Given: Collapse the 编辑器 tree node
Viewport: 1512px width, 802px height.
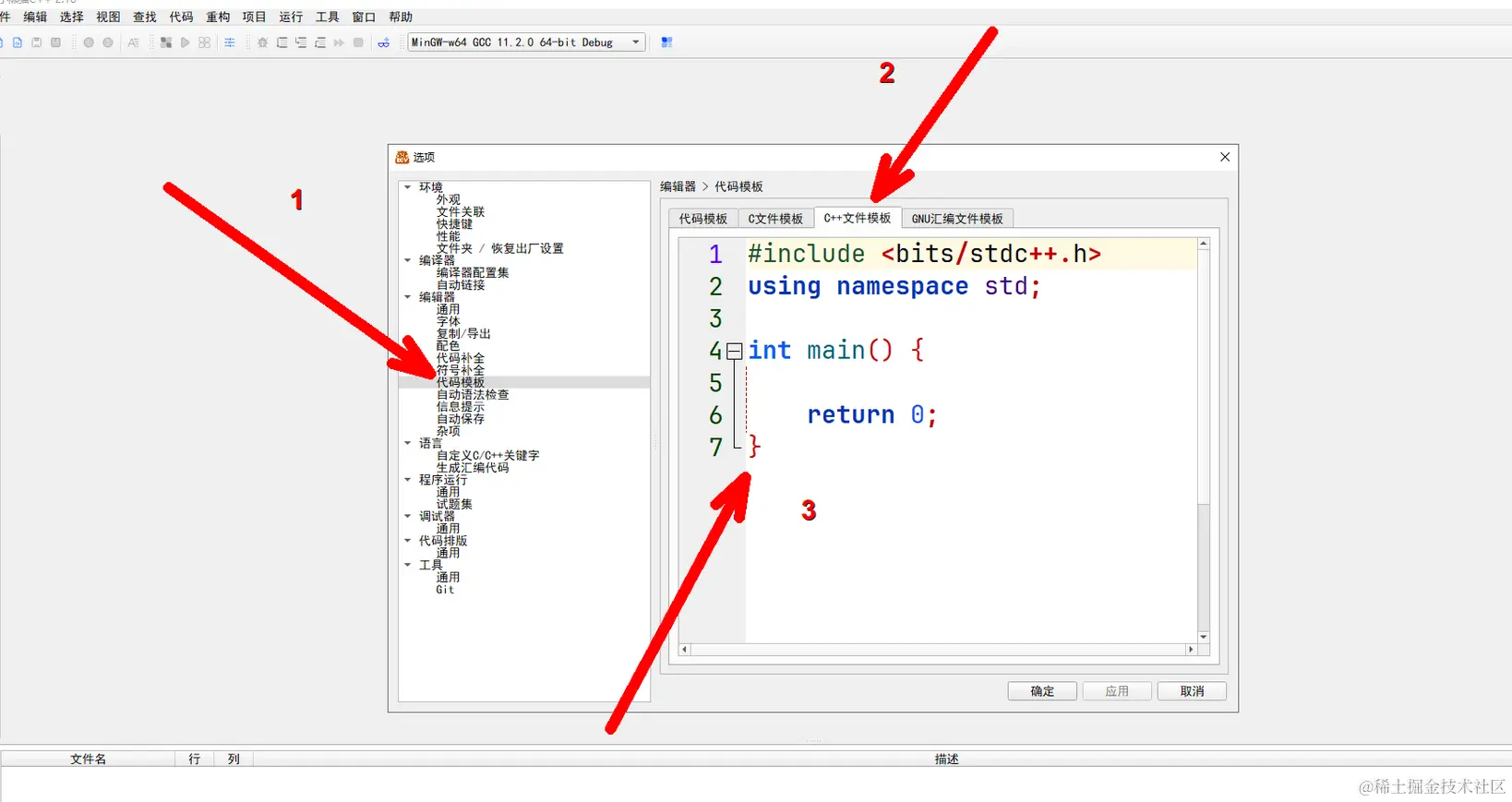Looking at the screenshot, I should coord(407,297).
